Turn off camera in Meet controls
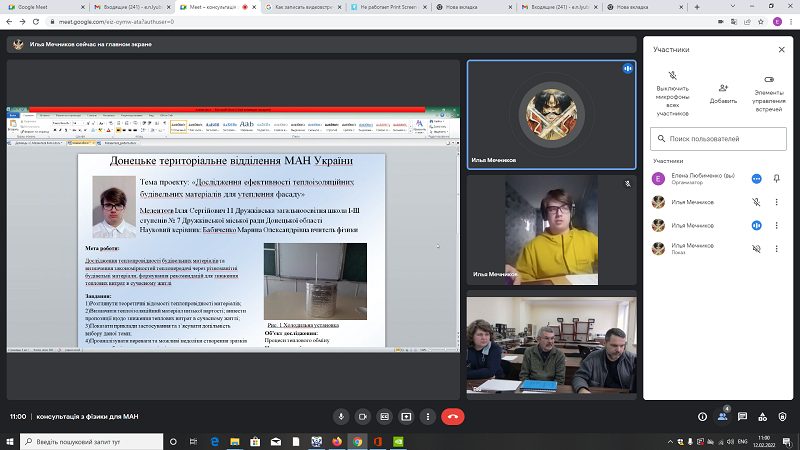The width and height of the screenshot is (800, 450). (363, 417)
